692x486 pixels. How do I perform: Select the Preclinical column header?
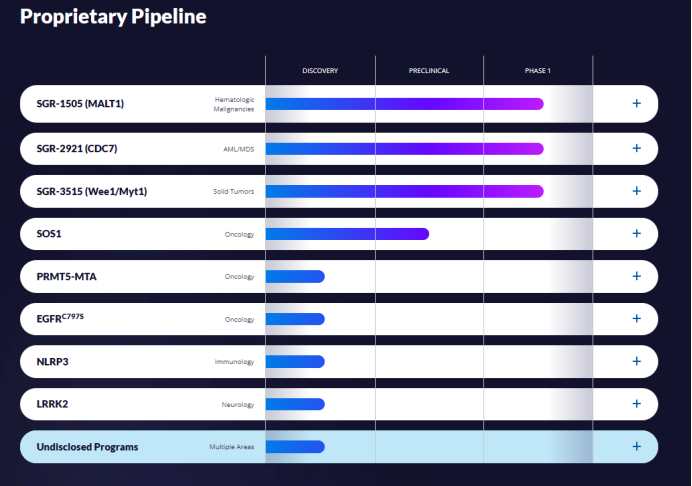429,71
